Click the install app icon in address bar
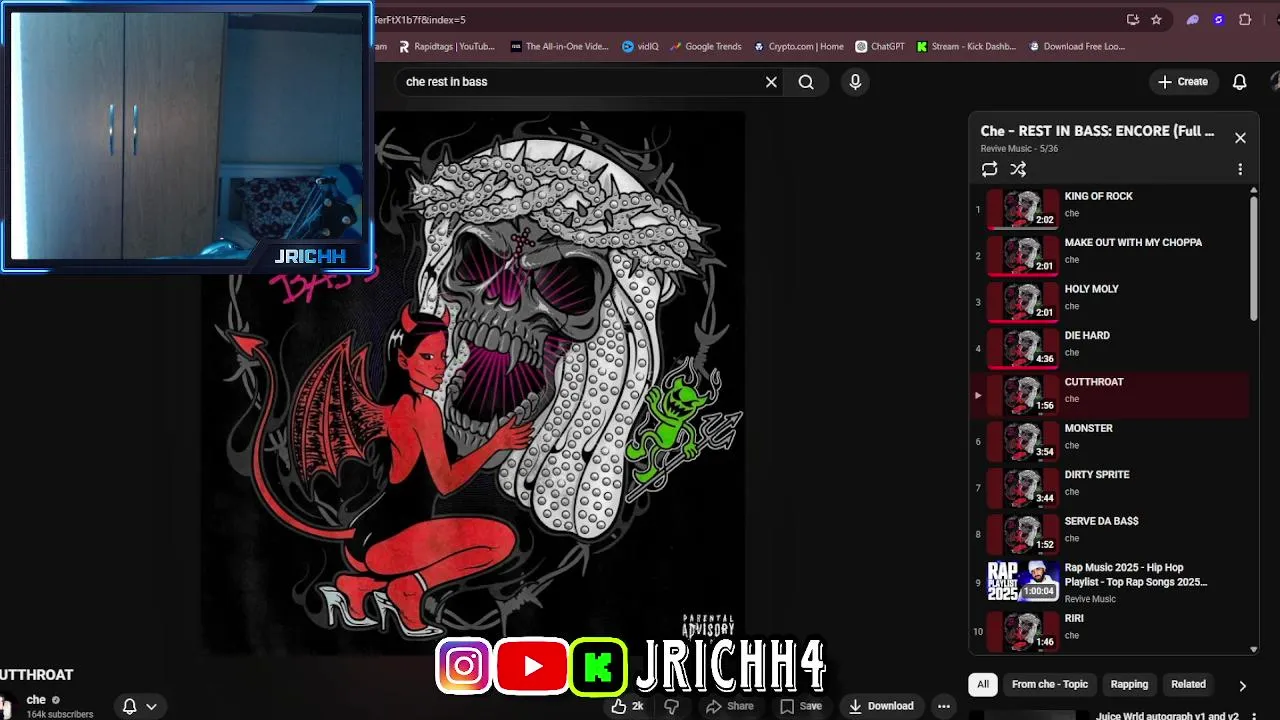Screen dimensions: 1280x720 (1132, 19)
